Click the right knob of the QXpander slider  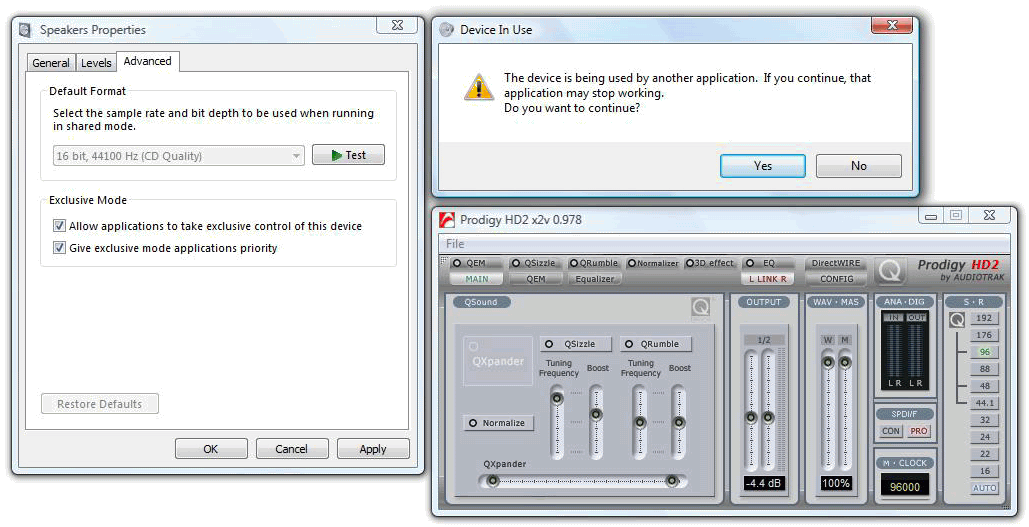[672, 481]
